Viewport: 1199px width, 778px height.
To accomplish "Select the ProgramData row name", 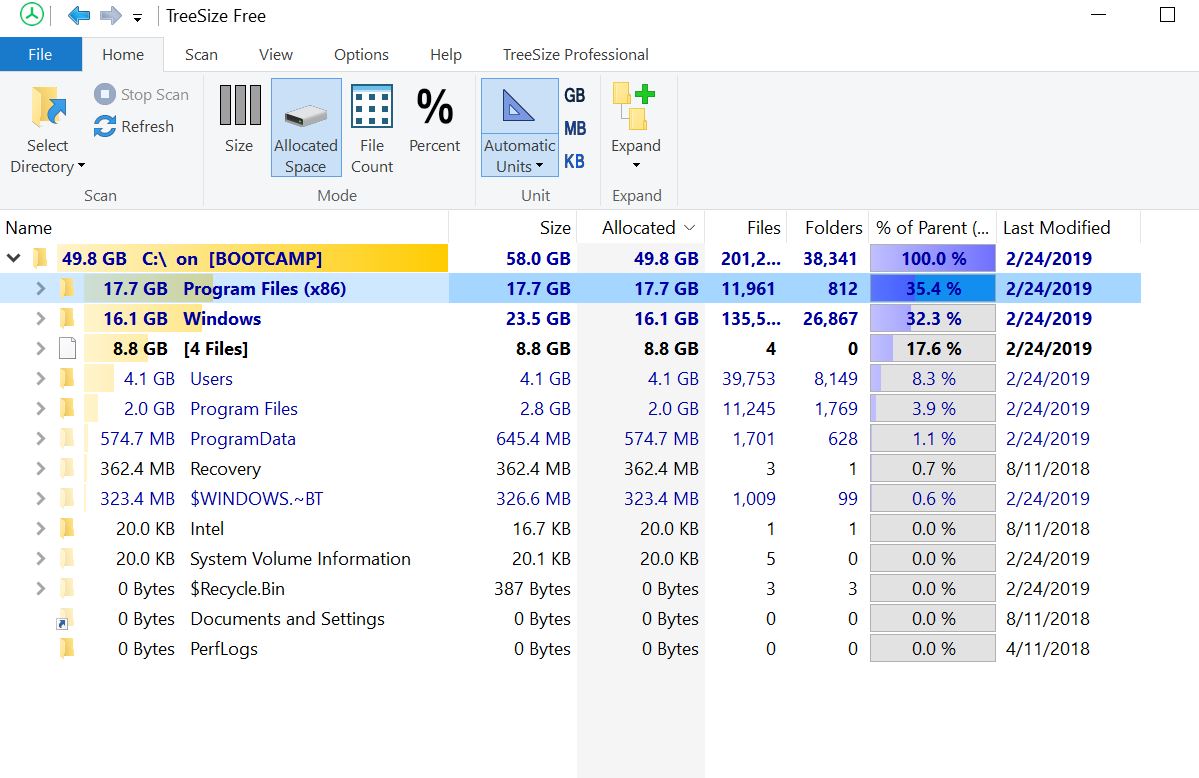I will (x=242, y=438).
